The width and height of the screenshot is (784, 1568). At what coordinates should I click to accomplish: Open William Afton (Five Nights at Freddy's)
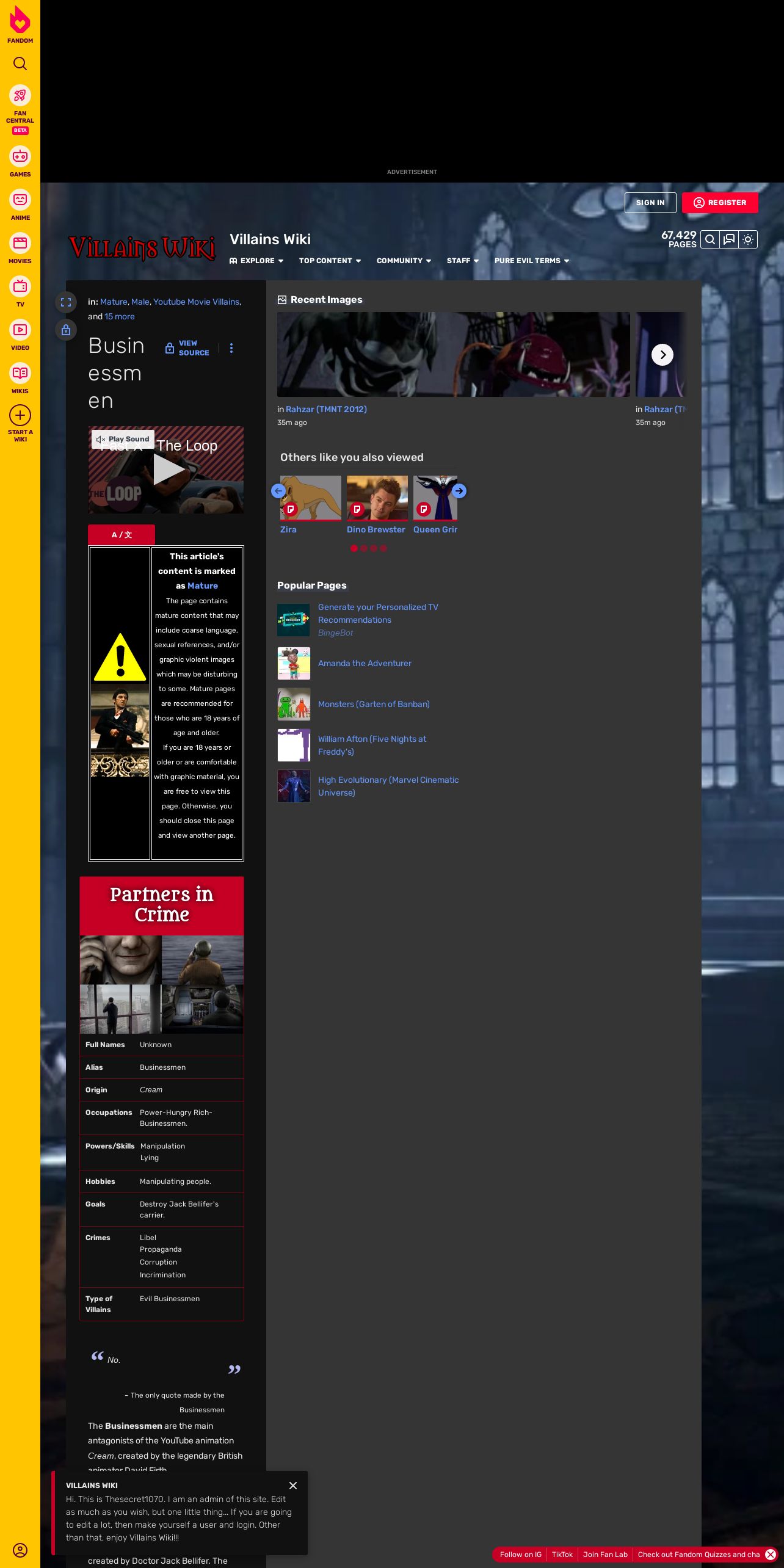372,745
